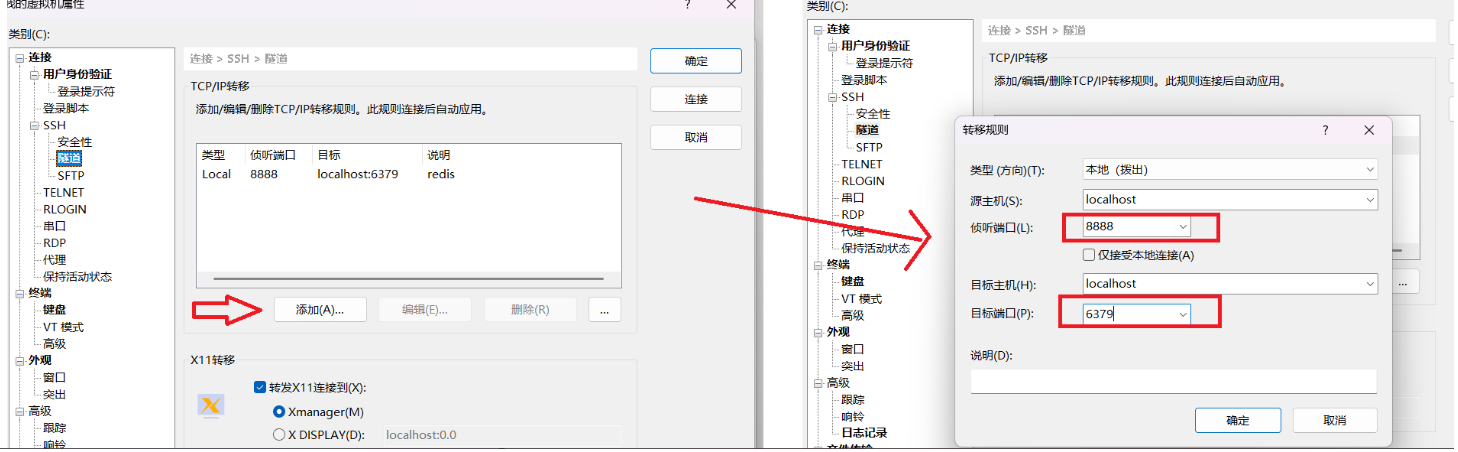The width and height of the screenshot is (1458, 452).
Task: Select the X DISPLAY(D) radio button
Action: (x=279, y=435)
